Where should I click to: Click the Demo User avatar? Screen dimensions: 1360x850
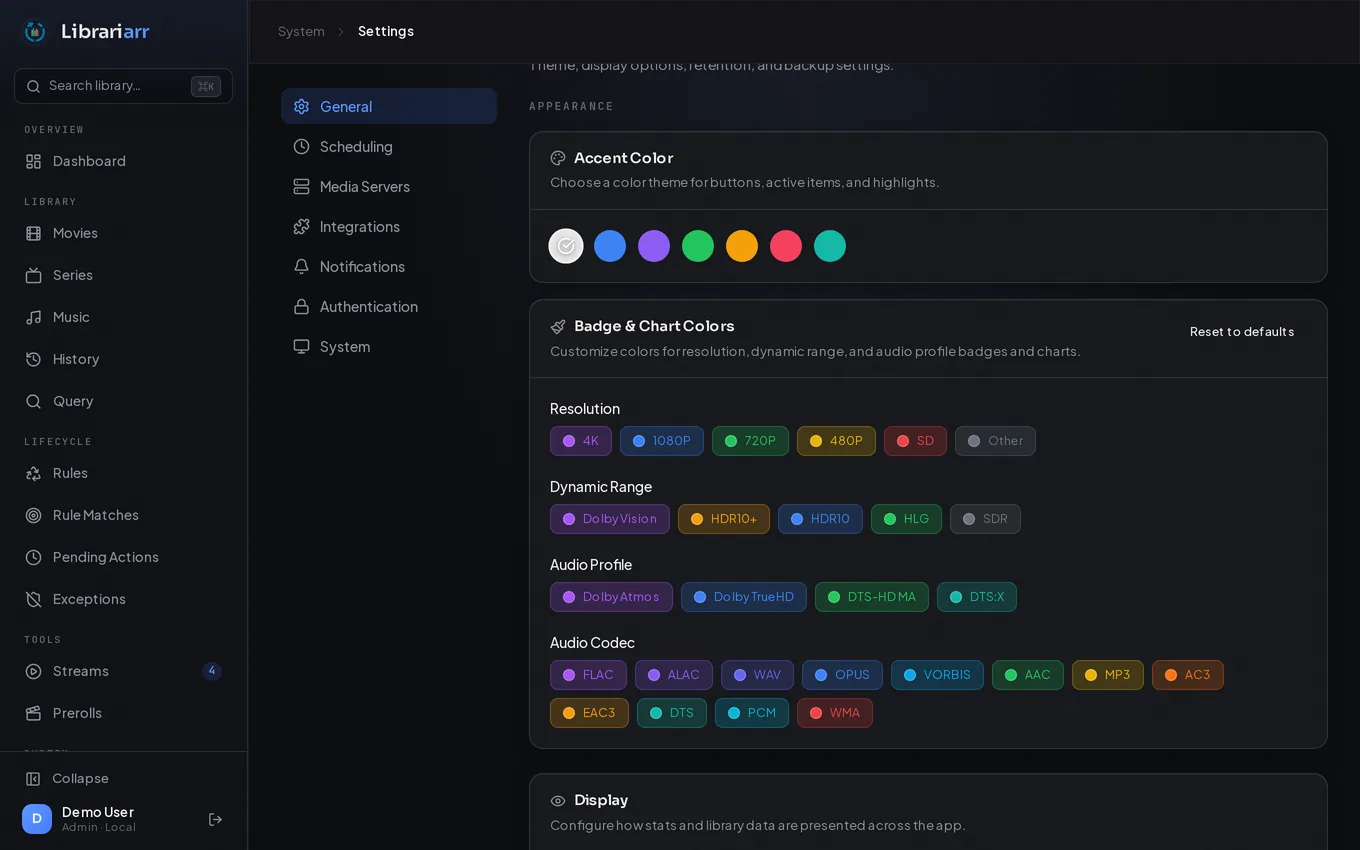coord(37,819)
